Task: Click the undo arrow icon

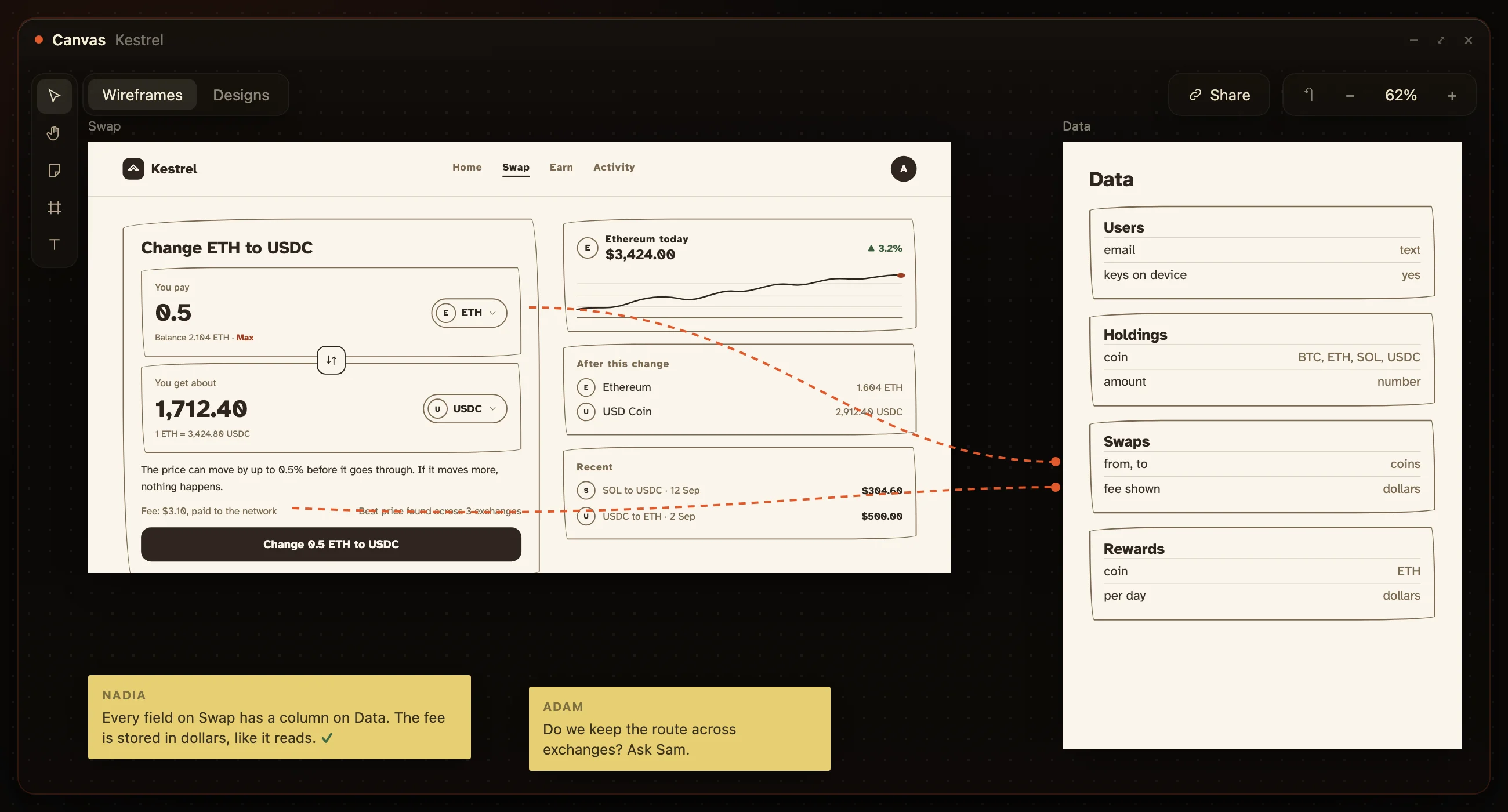Action: pyautogui.click(x=1308, y=95)
